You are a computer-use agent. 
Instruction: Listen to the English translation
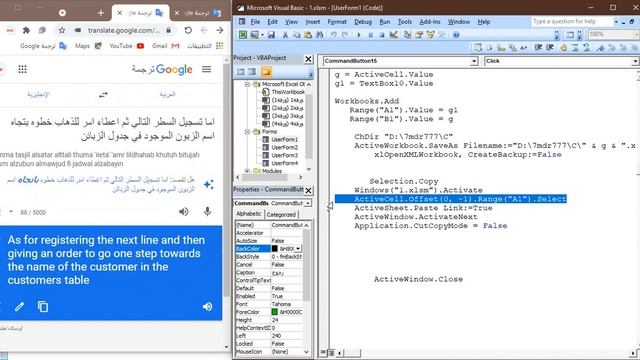tap(207, 307)
